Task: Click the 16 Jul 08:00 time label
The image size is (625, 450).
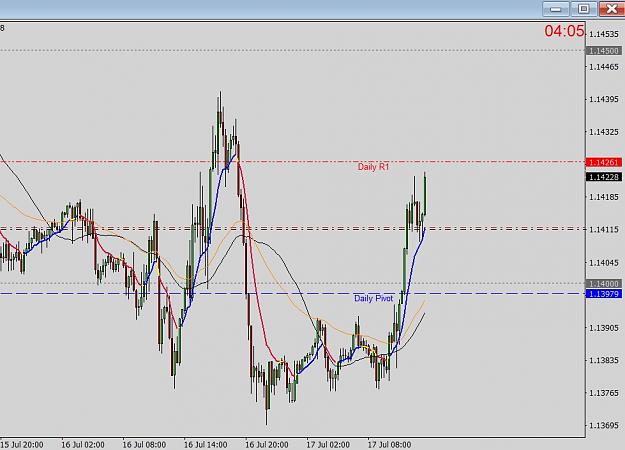Action: coord(144,444)
